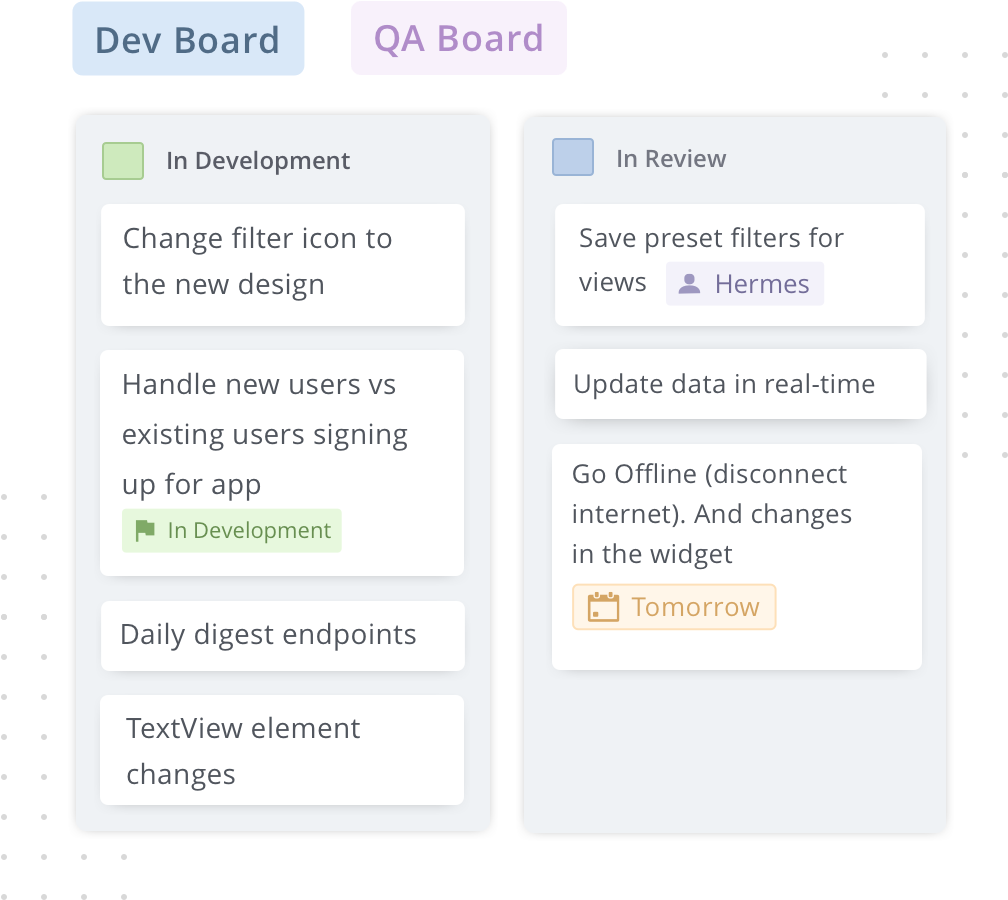
Task: Open the Go Offline widget card
Action: tap(737, 557)
